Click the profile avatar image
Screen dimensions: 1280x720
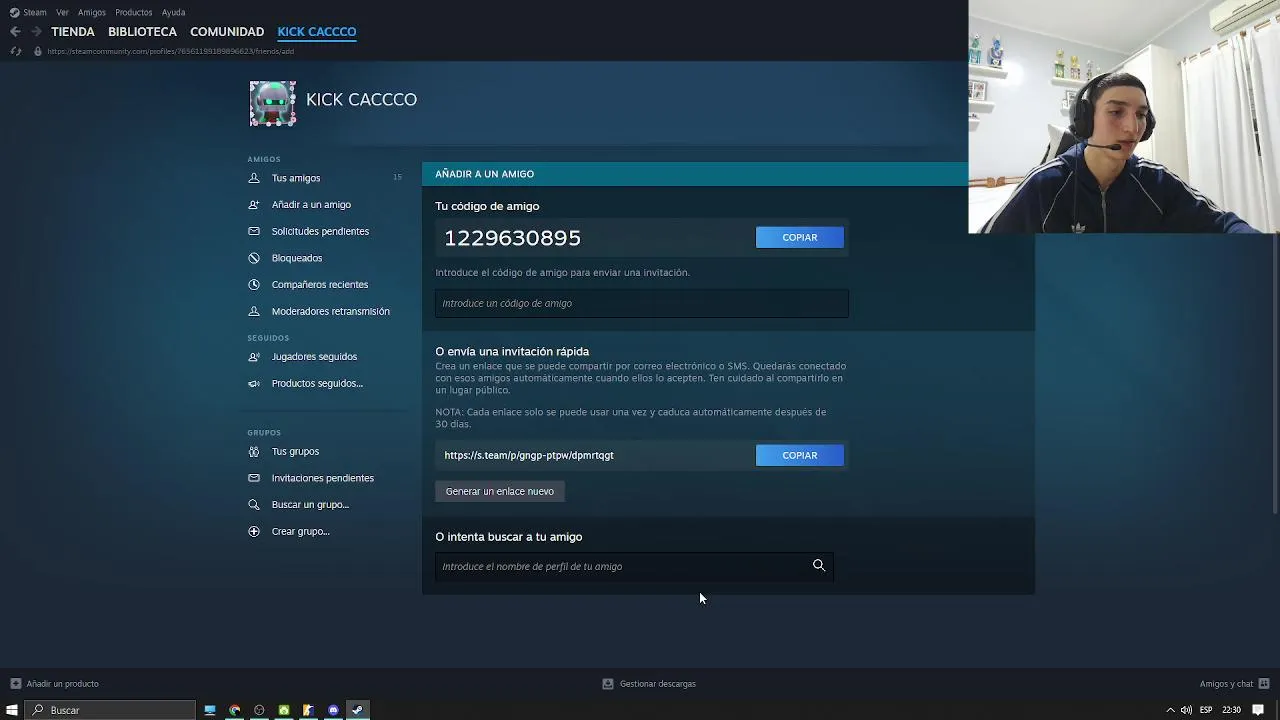[x=273, y=104]
